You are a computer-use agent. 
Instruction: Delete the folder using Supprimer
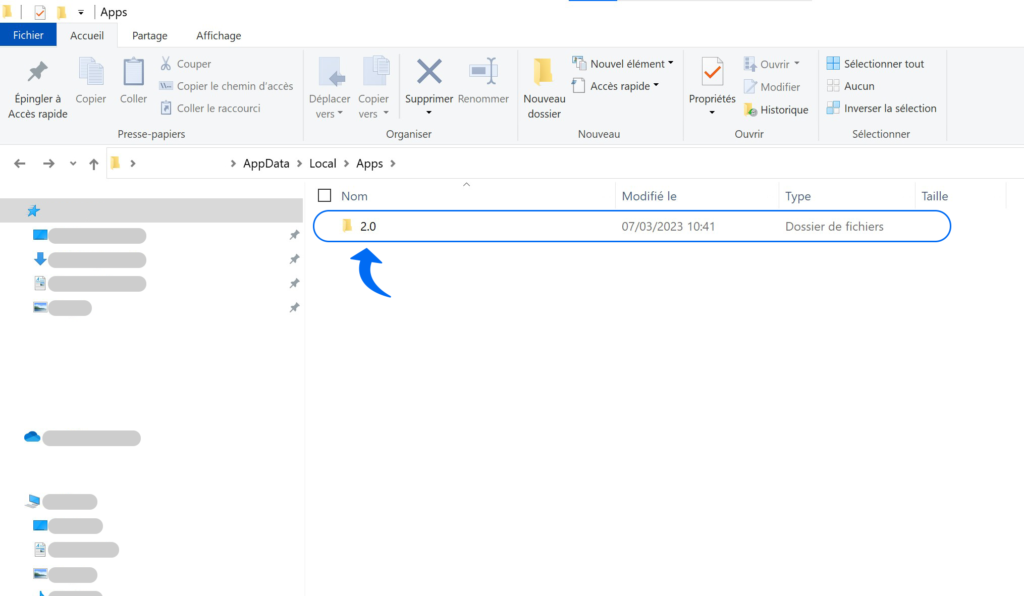pyautogui.click(x=428, y=85)
